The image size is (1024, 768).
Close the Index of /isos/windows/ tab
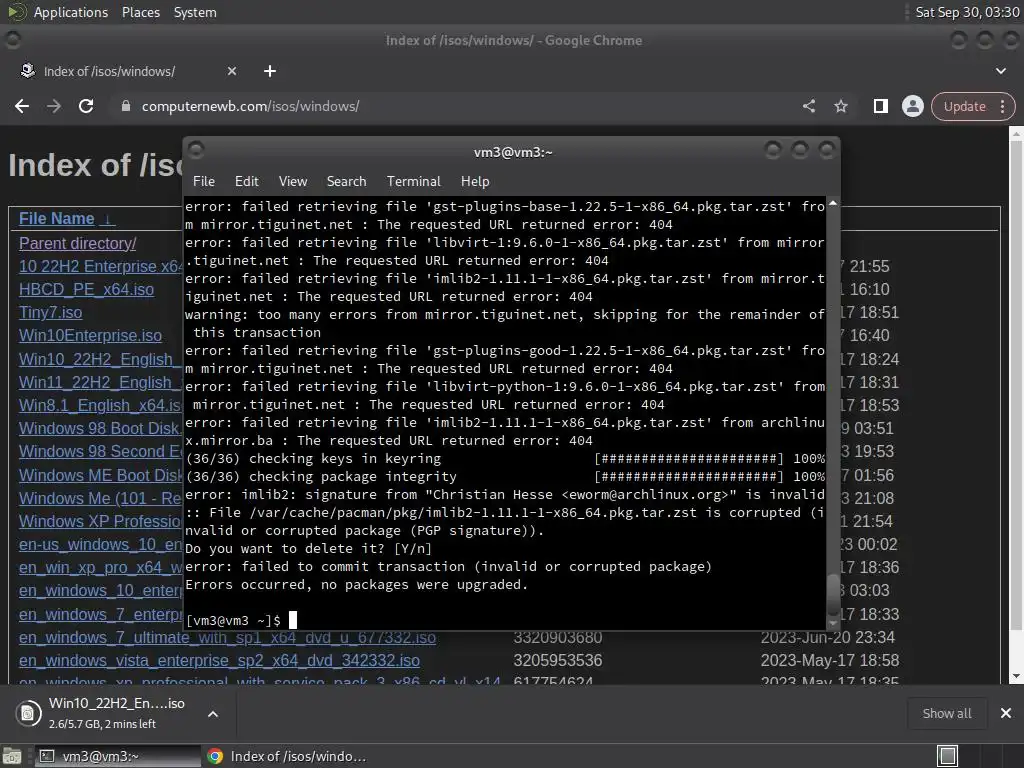(232, 71)
